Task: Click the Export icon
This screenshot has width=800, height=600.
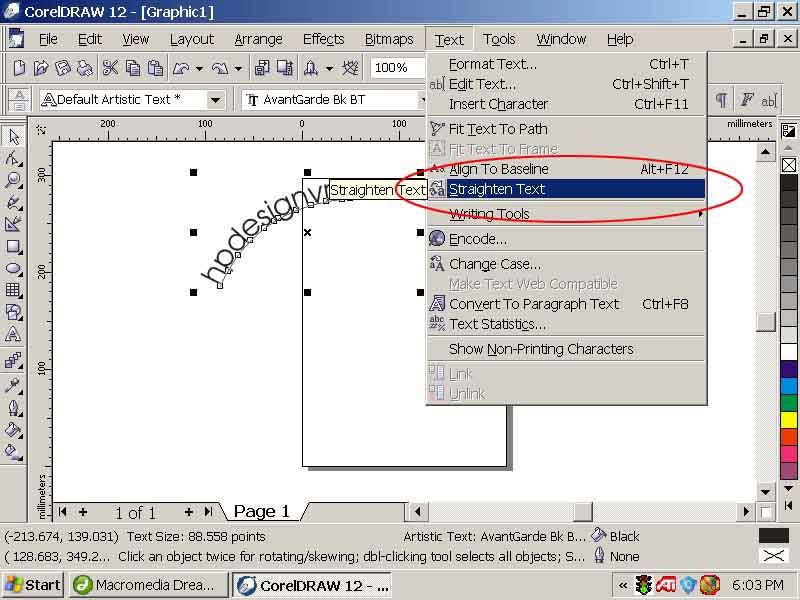Action: 285,68
